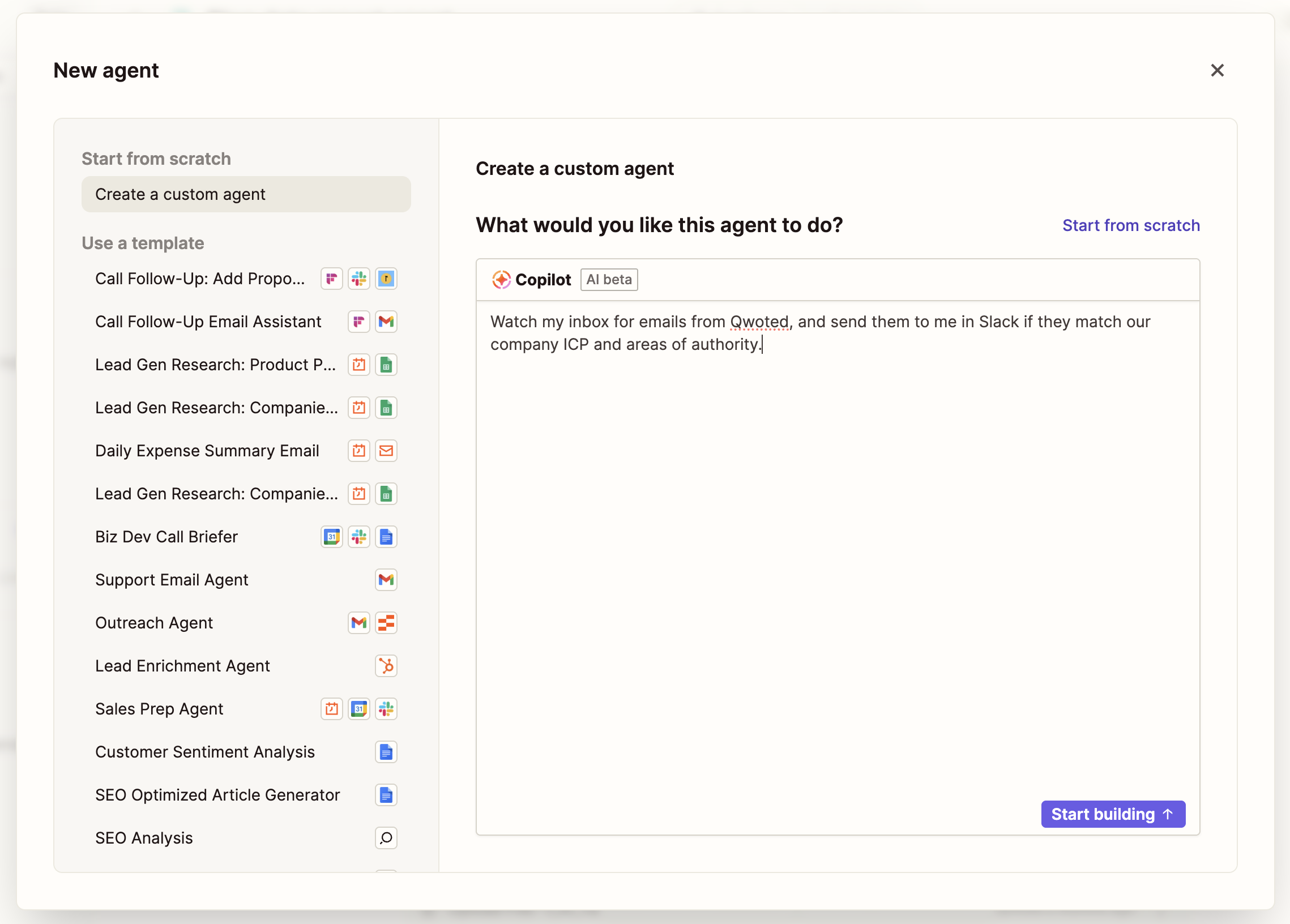Click the Start building button

[1113, 814]
